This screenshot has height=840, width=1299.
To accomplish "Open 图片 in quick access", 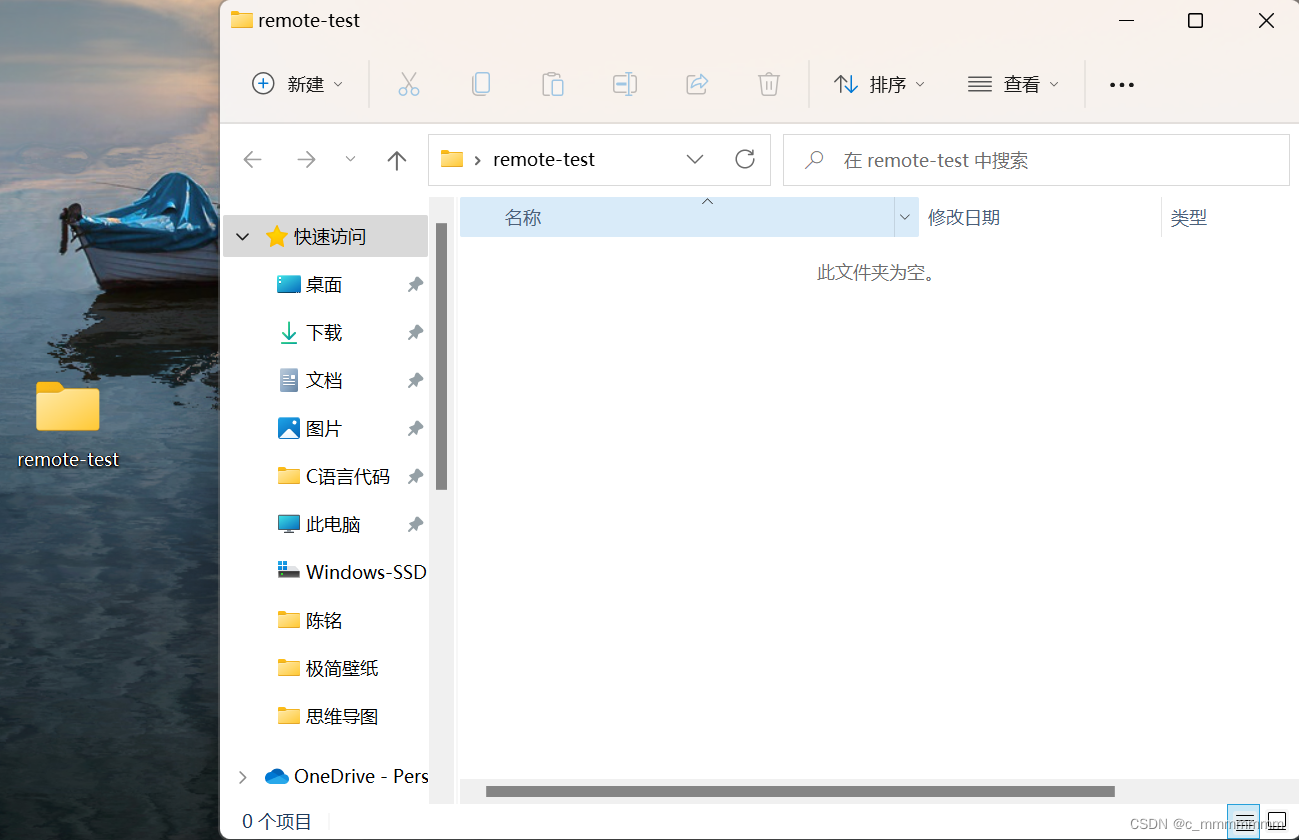I will (x=324, y=429).
